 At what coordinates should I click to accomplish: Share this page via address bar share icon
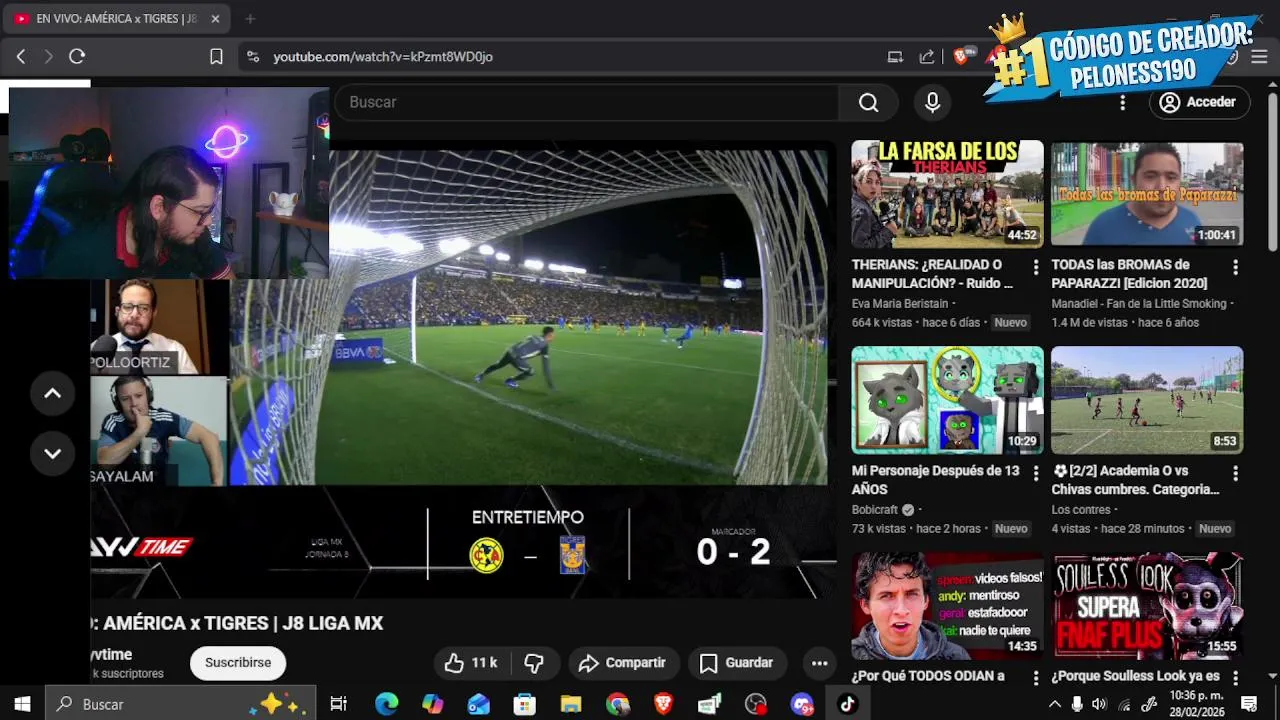927,57
